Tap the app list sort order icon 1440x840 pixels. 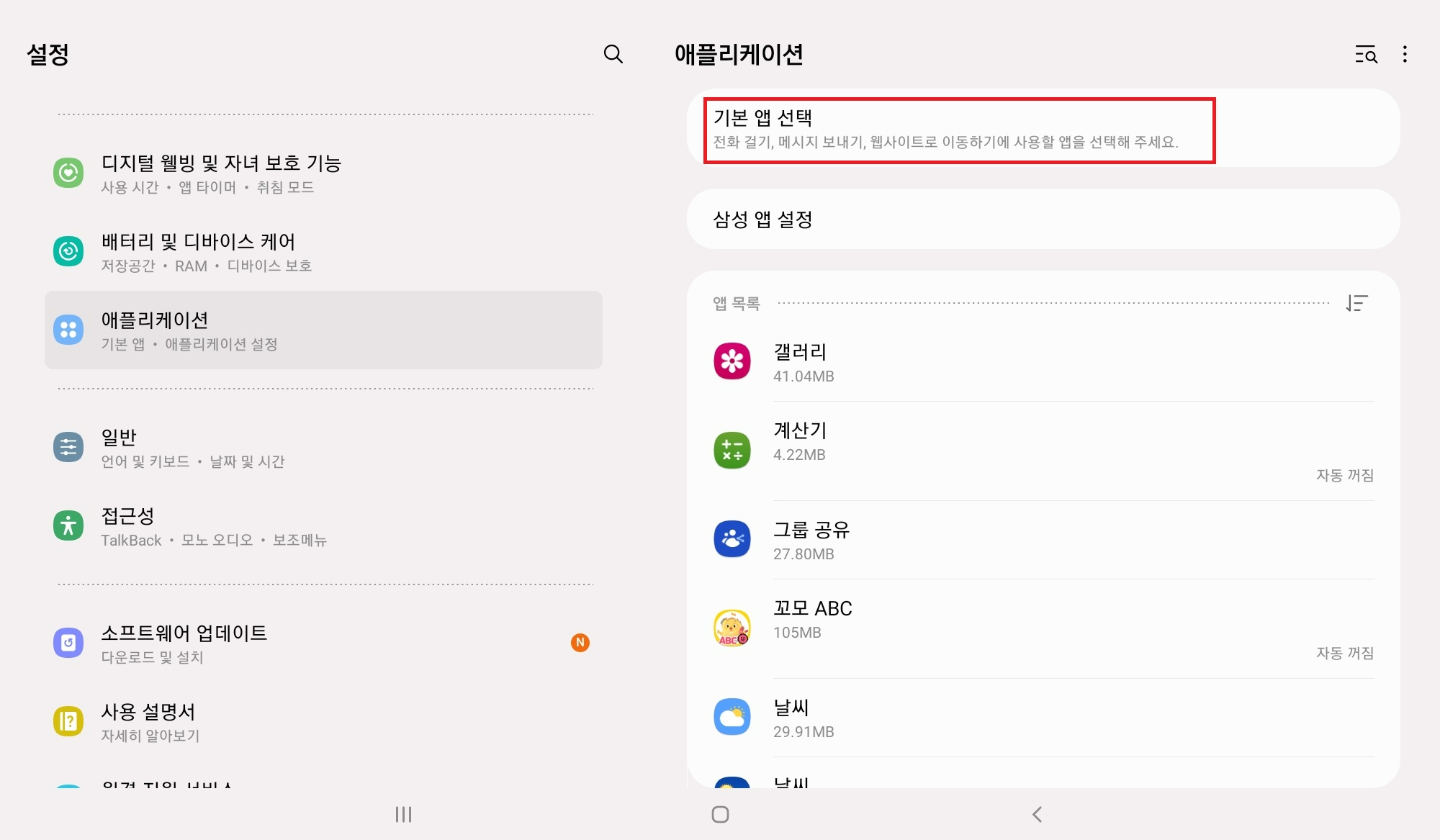(1356, 304)
